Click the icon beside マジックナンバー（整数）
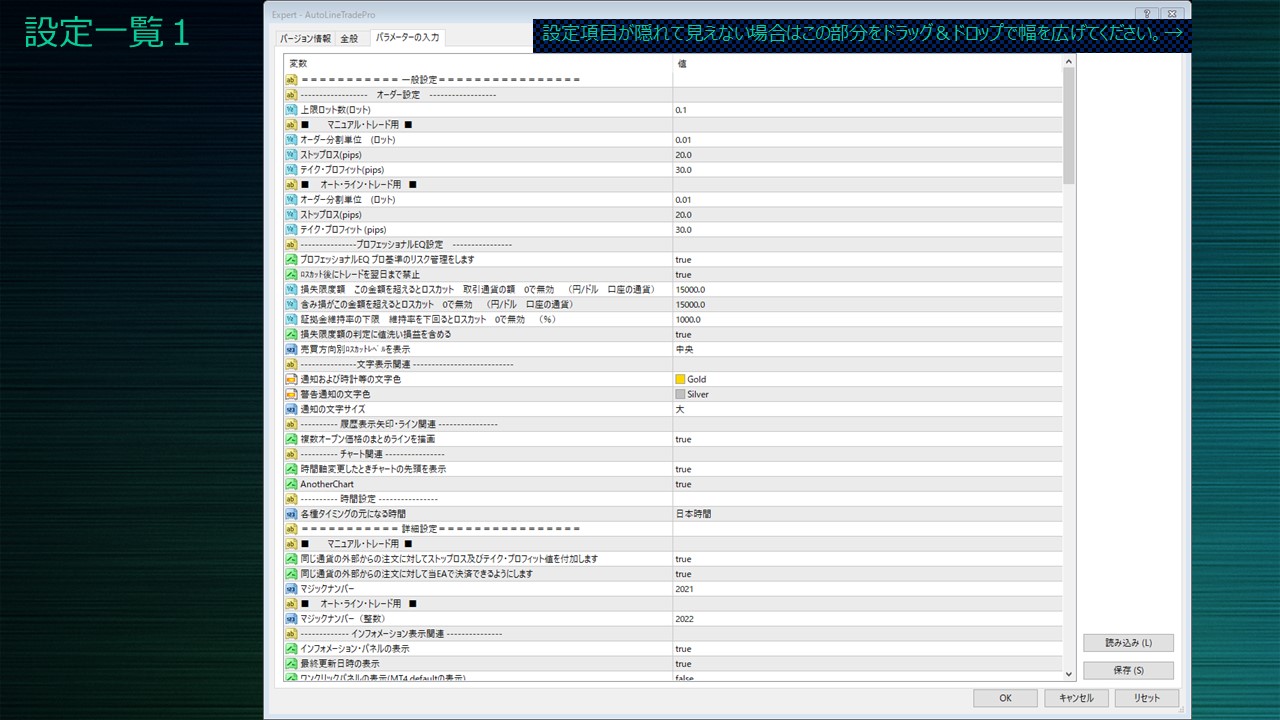 click(x=292, y=619)
